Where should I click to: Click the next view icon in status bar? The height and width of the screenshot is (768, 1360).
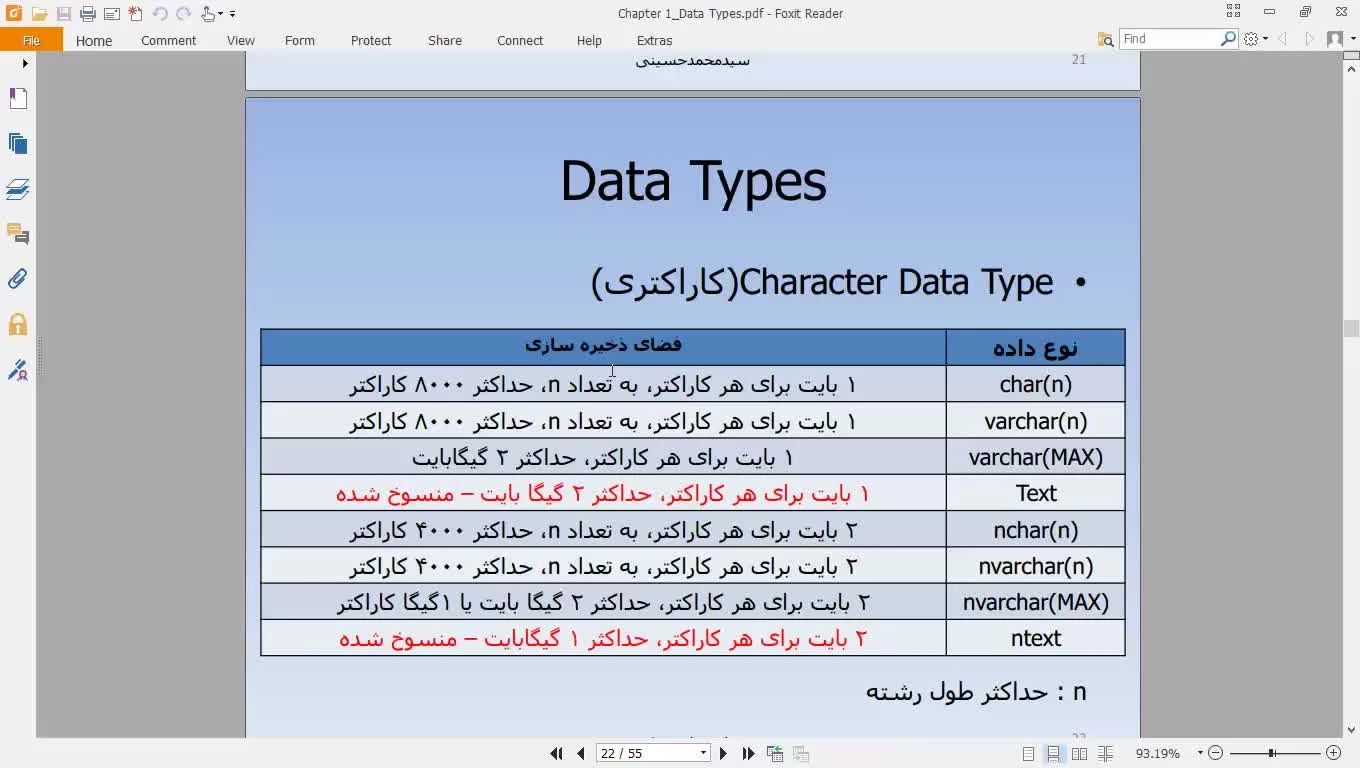(x=800, y=754)
